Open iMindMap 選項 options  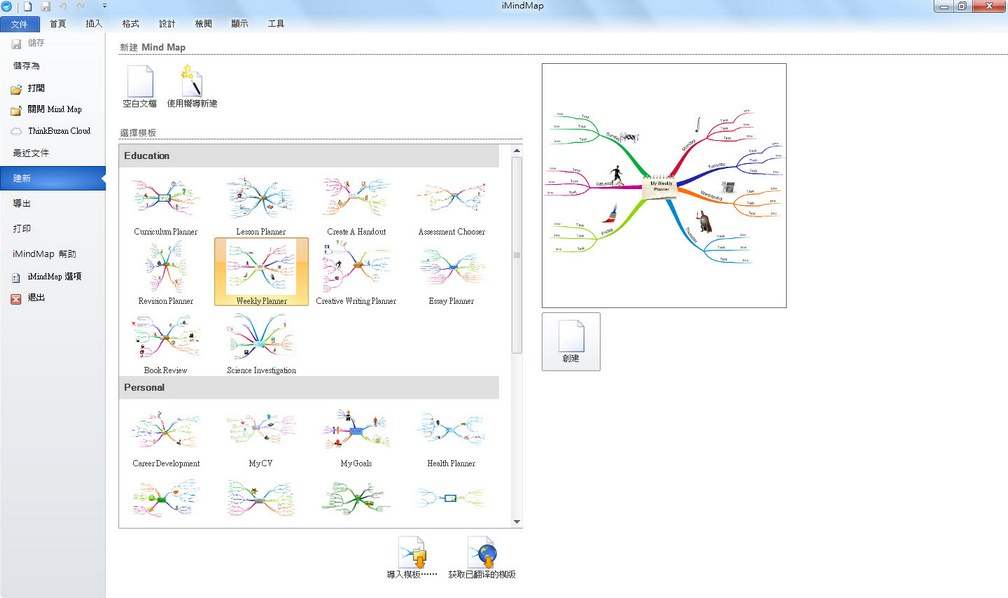(x=54, y=276)
